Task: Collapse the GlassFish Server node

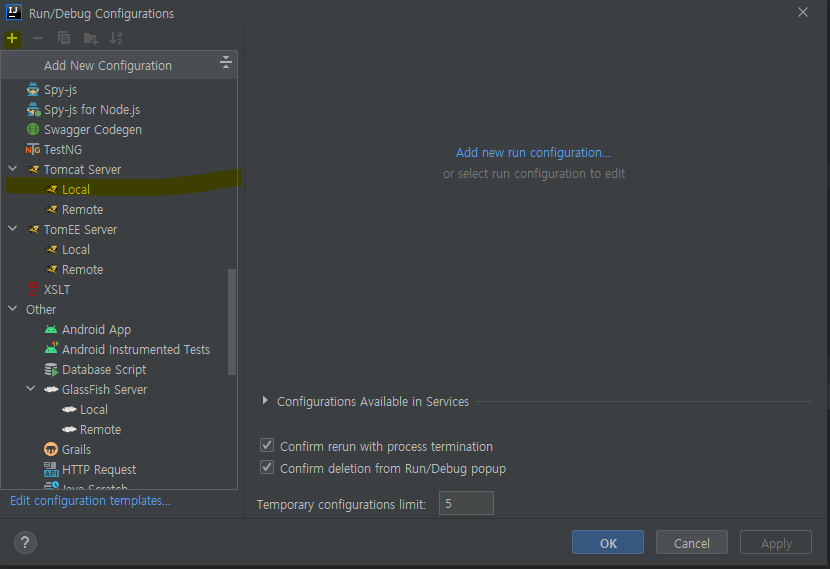Action: (31, 389)
